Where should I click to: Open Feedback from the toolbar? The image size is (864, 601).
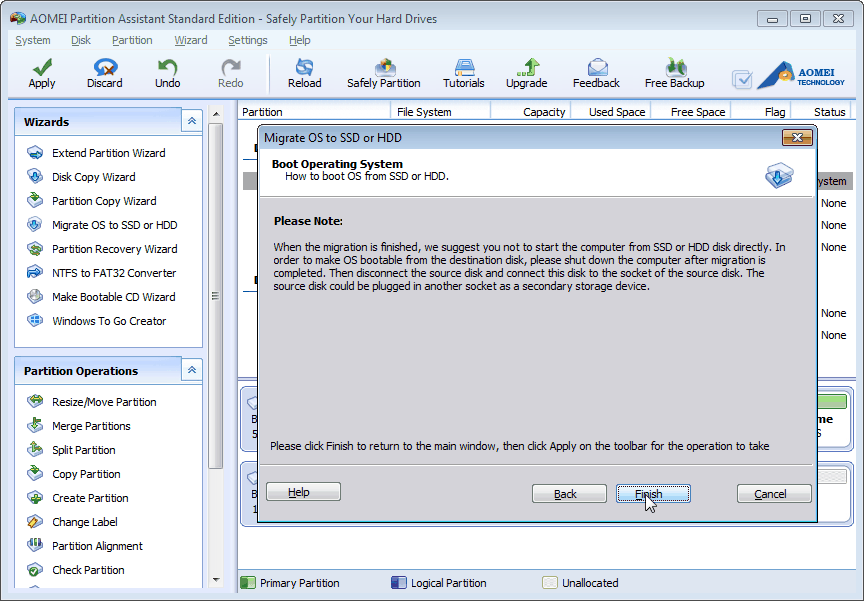click(596, 73)
